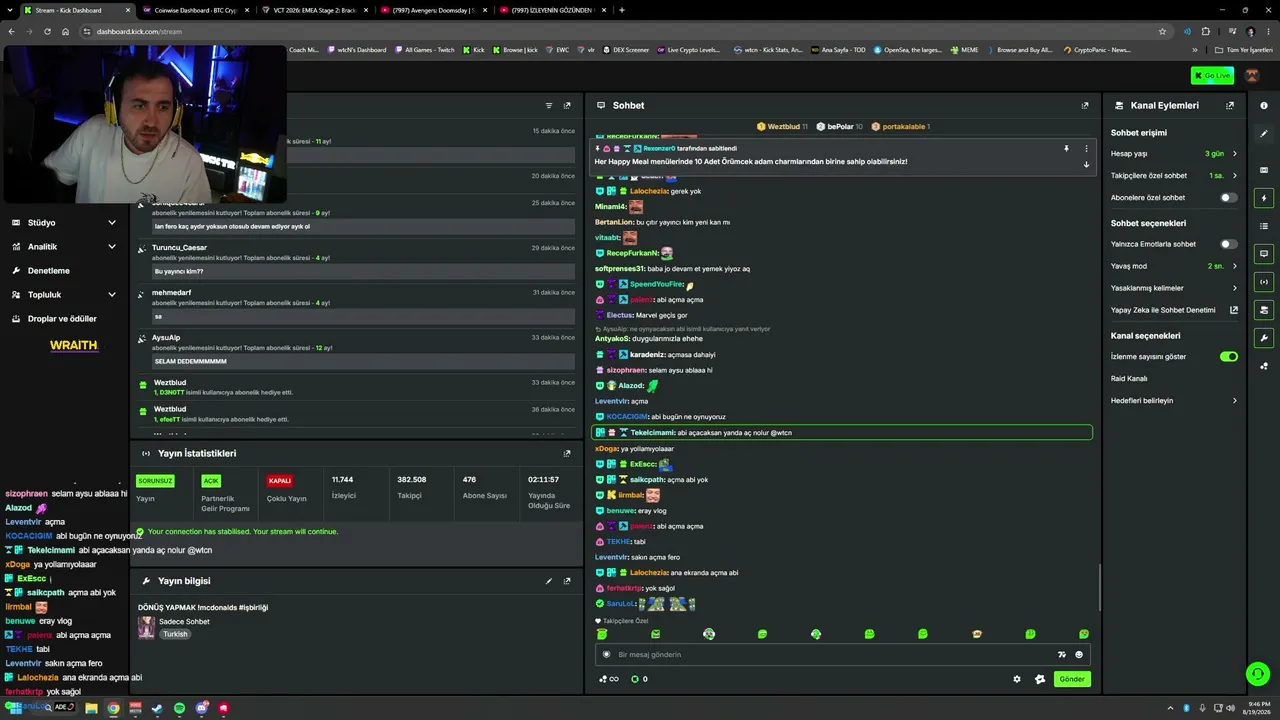1280x720 pixels.
Task: Send chat message with Gönder button
Action: (1072, 679)
